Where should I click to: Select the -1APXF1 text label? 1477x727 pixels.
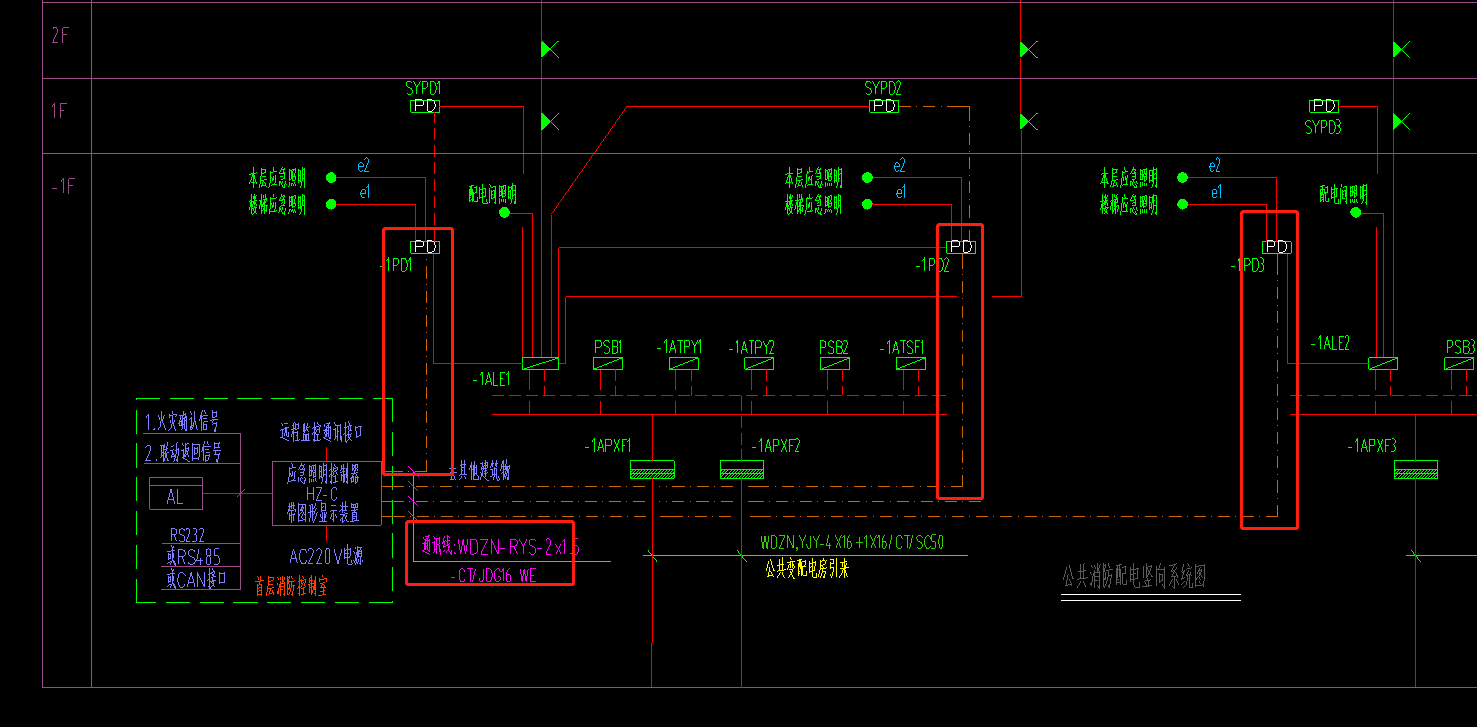(608, 445)
